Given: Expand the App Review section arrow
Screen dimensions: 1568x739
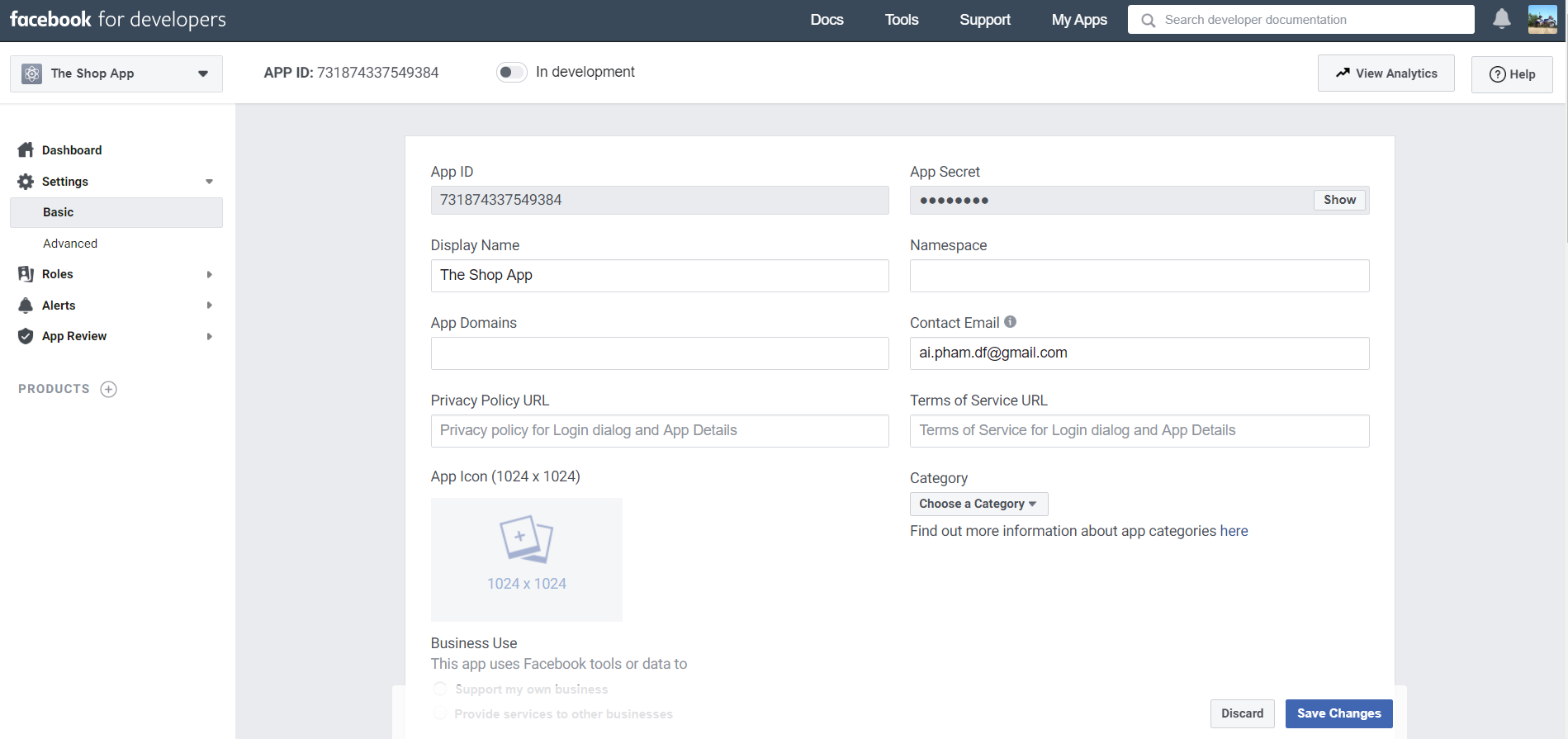Looking at the screenshot, I should [209, 336].
